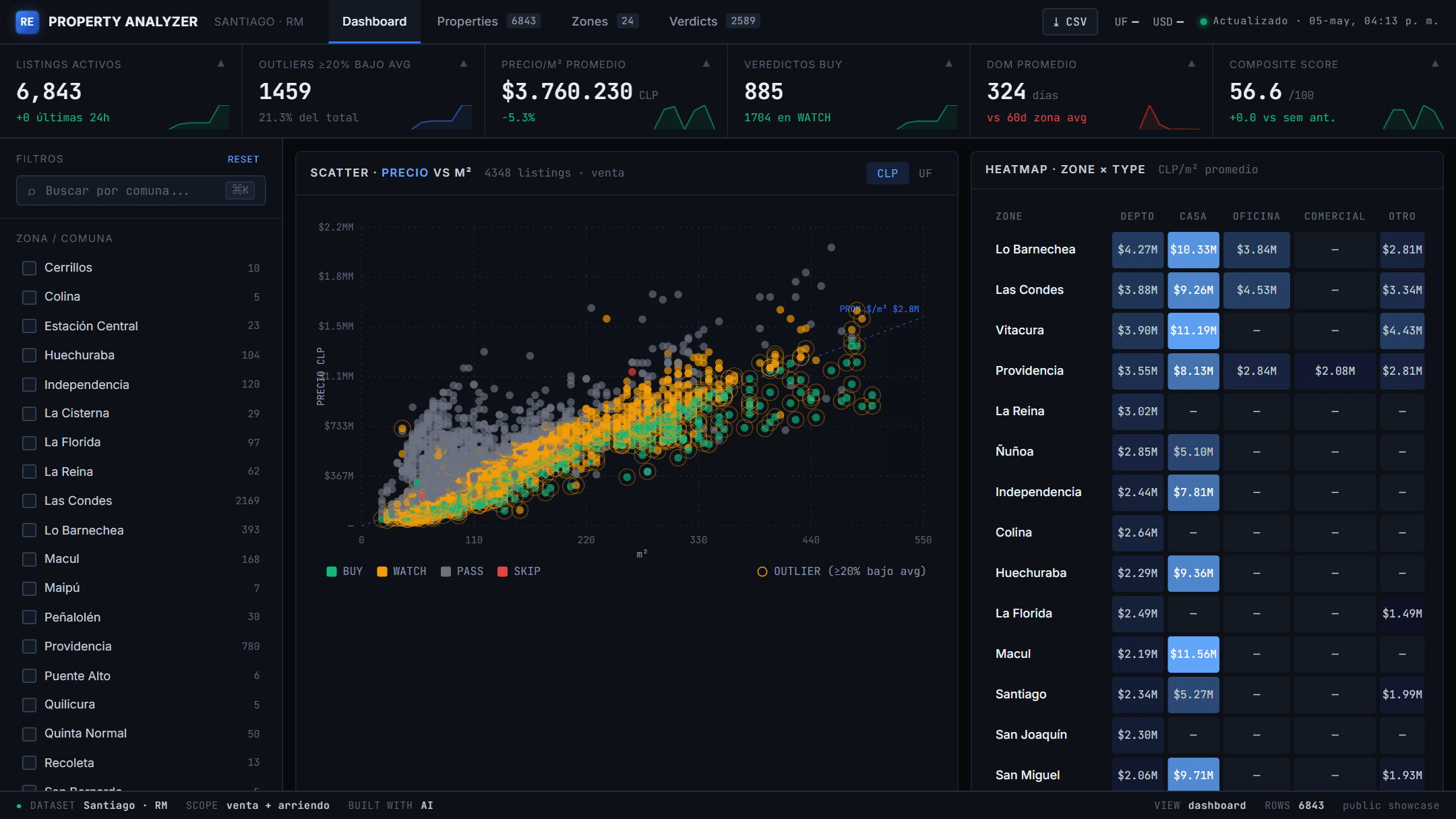Viewport: 1456px width, 819px height.
Task: Click the San Miguel zone row label
Action: pos(1027,775)
